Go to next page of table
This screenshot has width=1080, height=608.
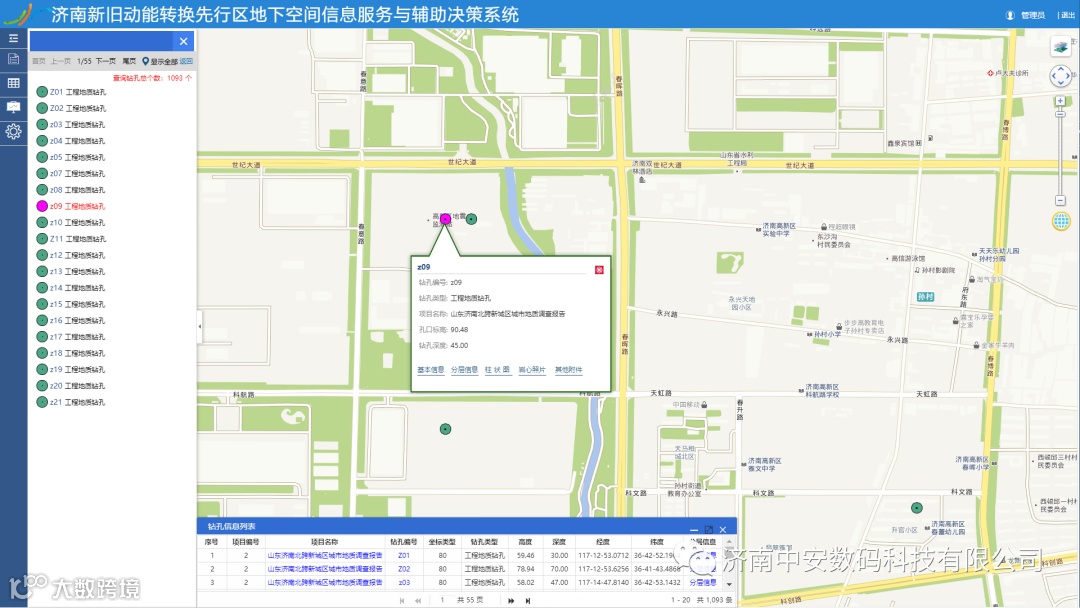tap(511, 600)
